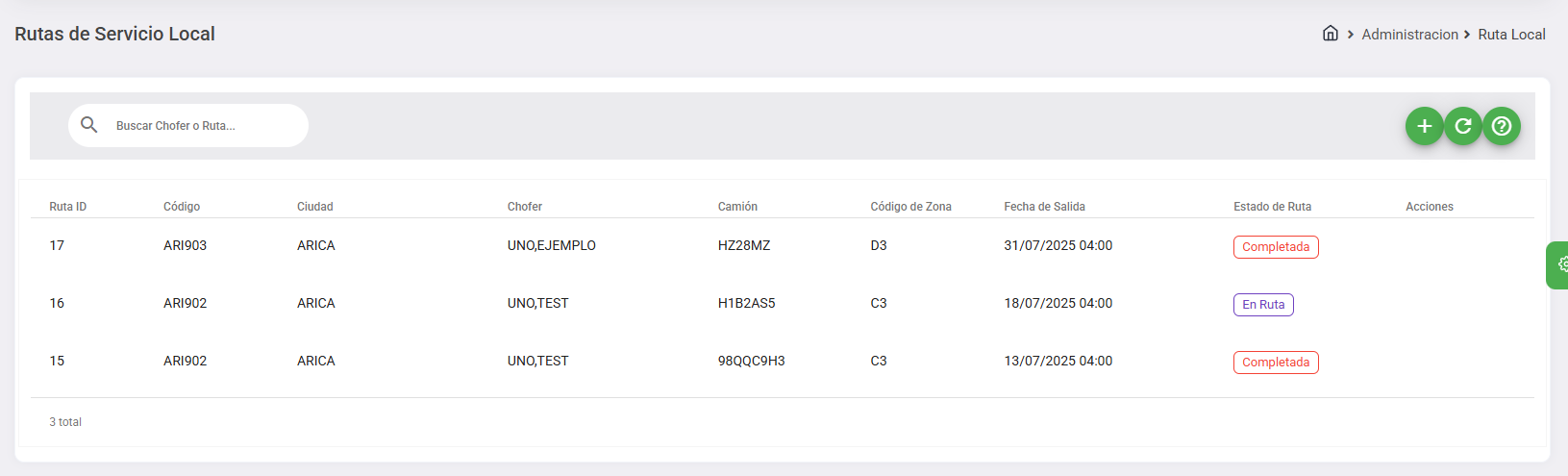Click the green refresh table icon
Screen dimensions: 1568x476
coord(1462,126)
